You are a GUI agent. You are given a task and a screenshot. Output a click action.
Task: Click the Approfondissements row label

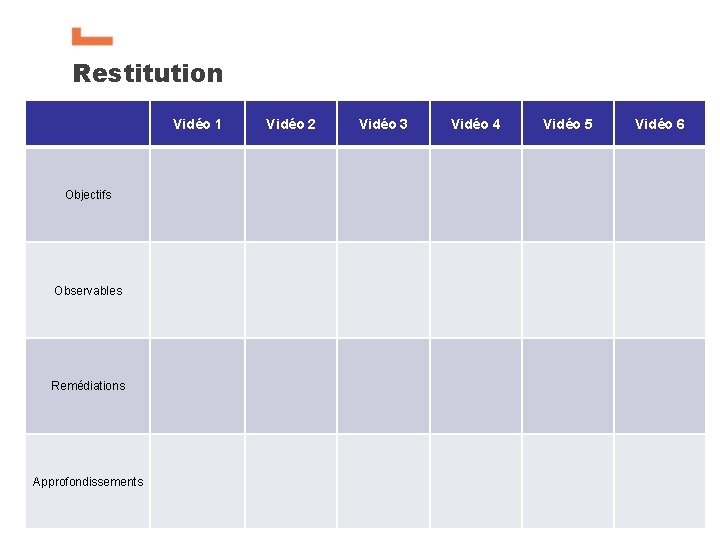pyautogui.click(x=88, y=482)
